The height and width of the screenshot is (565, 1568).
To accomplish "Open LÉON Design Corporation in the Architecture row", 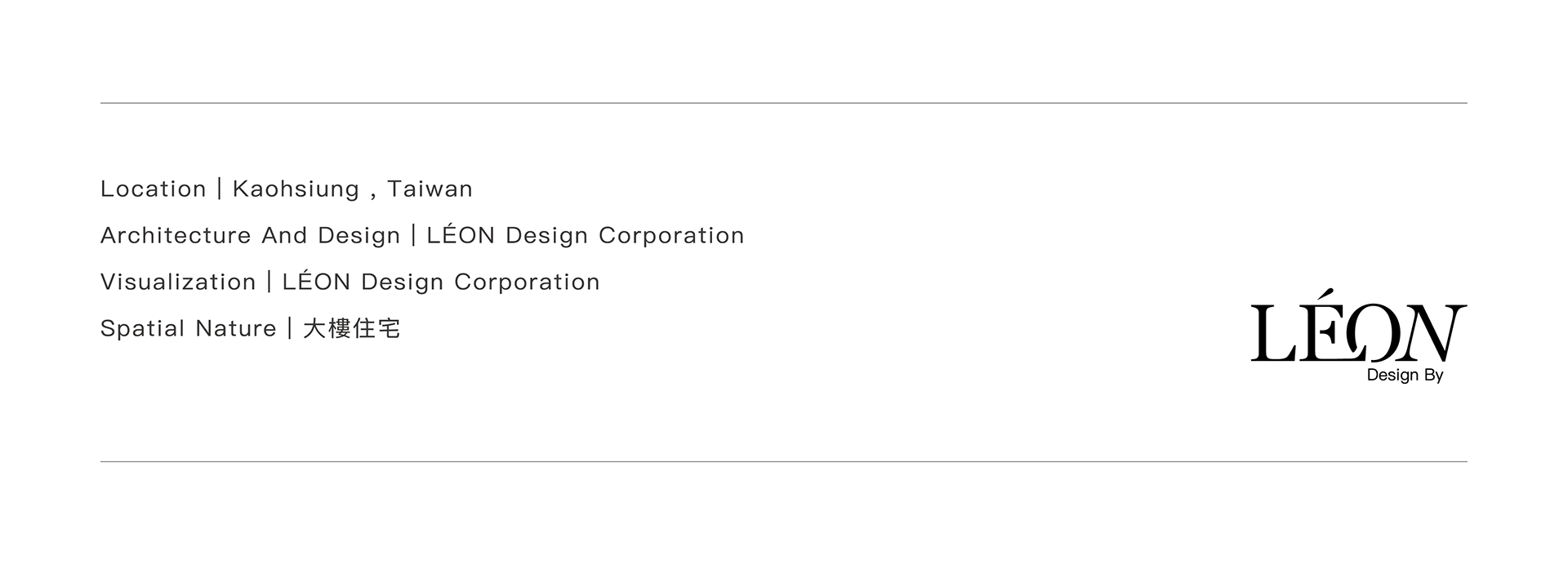I will click(585, 236).
